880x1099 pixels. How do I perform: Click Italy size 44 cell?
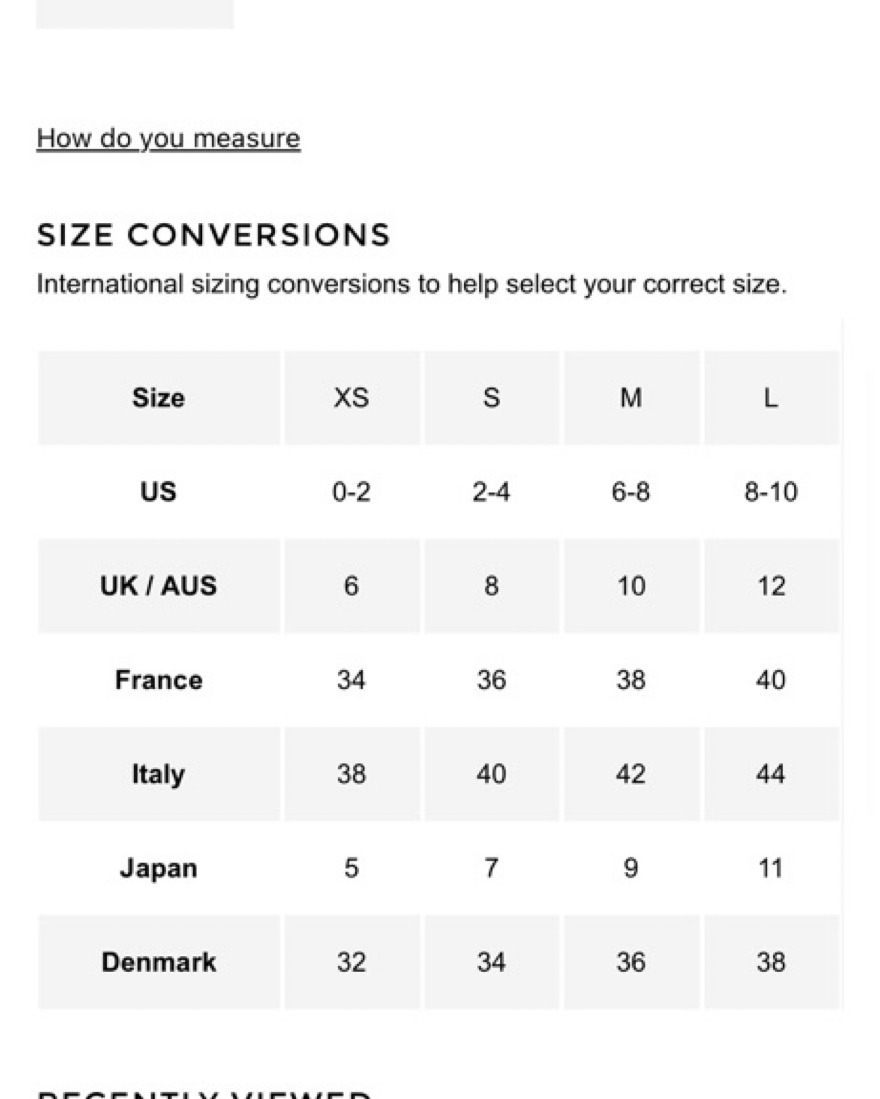tap(771, 774)
